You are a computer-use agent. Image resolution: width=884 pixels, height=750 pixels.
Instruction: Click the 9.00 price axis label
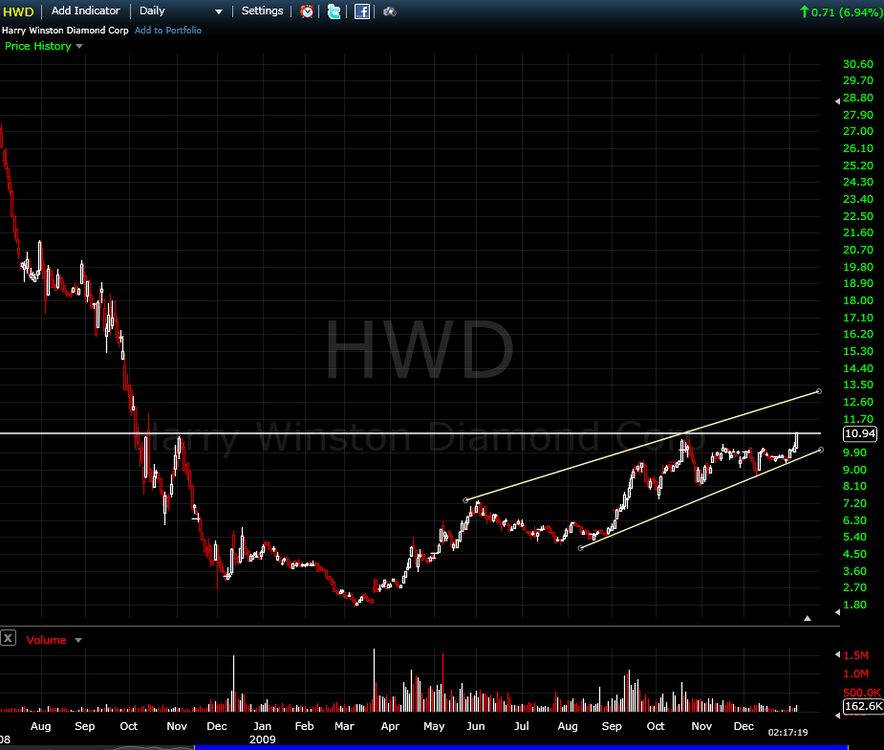click(x=855, y=470)
